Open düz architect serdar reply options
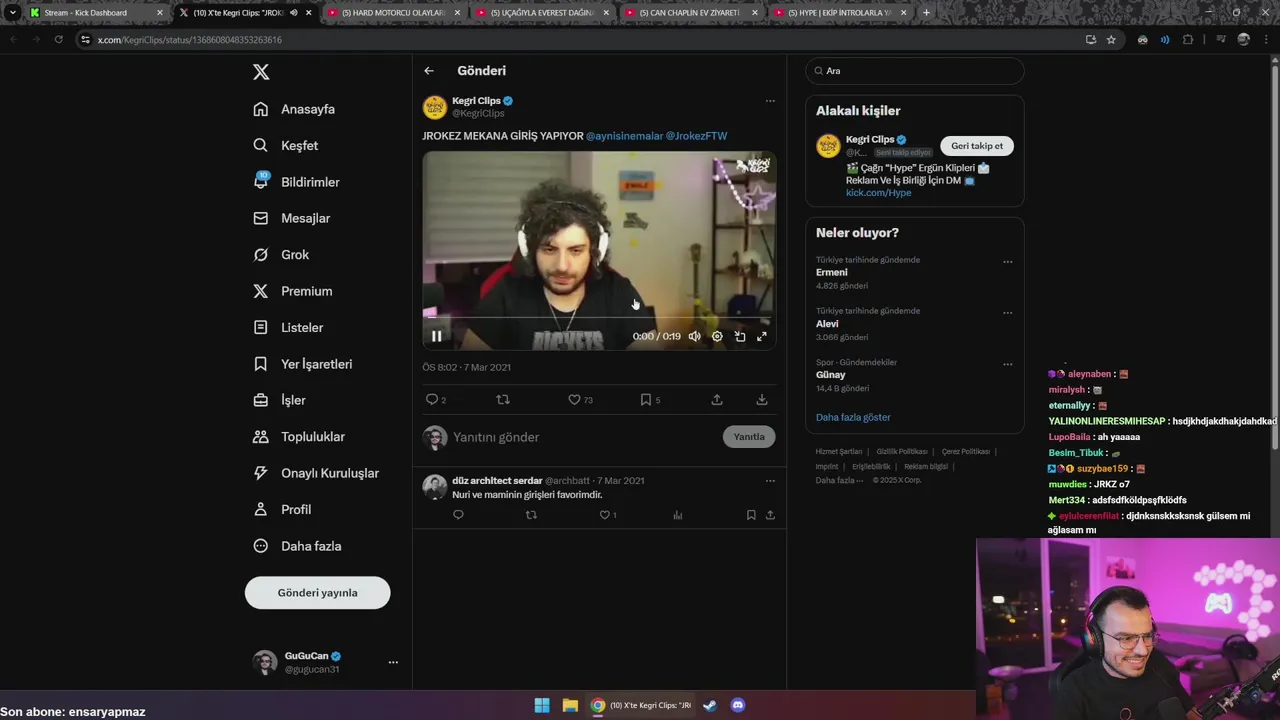The image size is (1280, 720). coord(770,481)
